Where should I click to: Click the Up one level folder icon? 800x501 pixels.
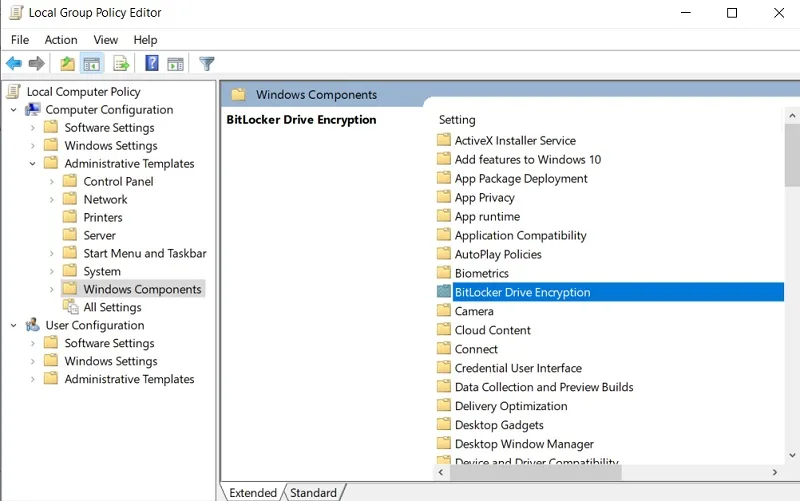[x=67, y=64]
